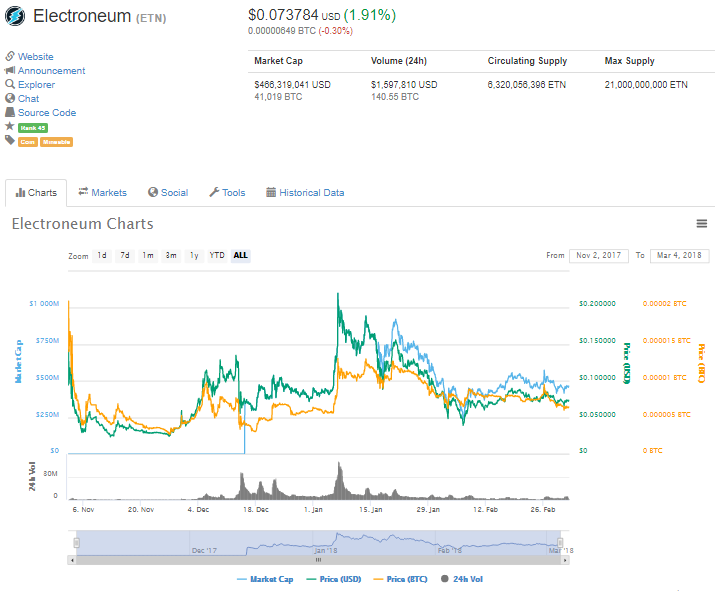The image size is (720, 591).
Task: Switch to the Markets tab
Action: pos(102,193)
